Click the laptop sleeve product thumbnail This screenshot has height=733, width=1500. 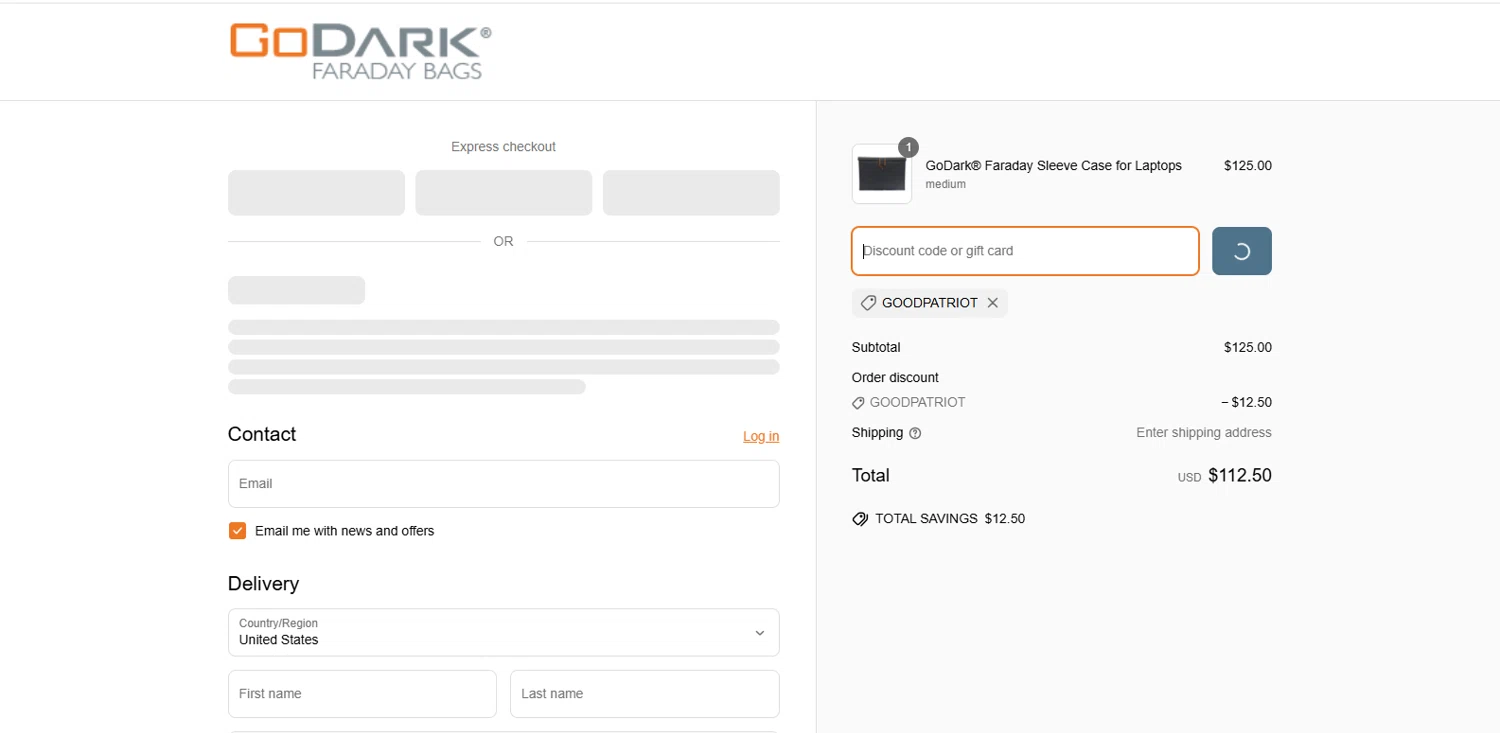click(882, 174)
